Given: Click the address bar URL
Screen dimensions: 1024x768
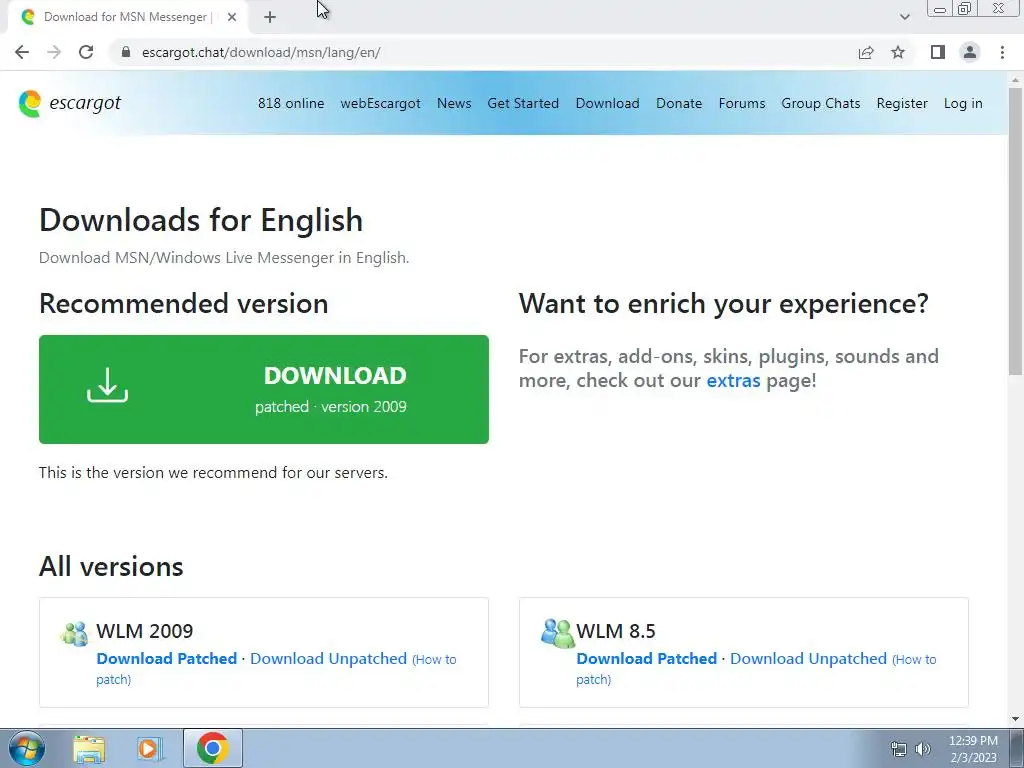Looking at the screenshot, I should coord(261,52).
